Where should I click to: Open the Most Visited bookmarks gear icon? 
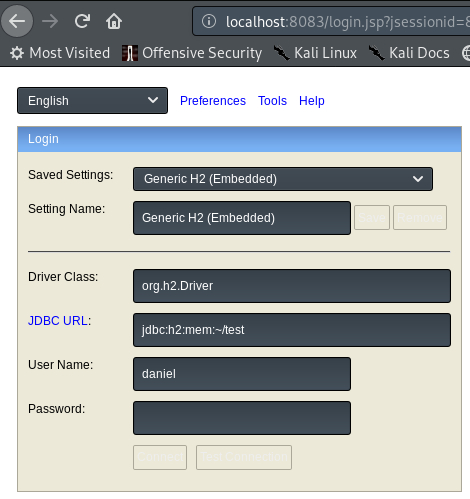tap(17, 53)
